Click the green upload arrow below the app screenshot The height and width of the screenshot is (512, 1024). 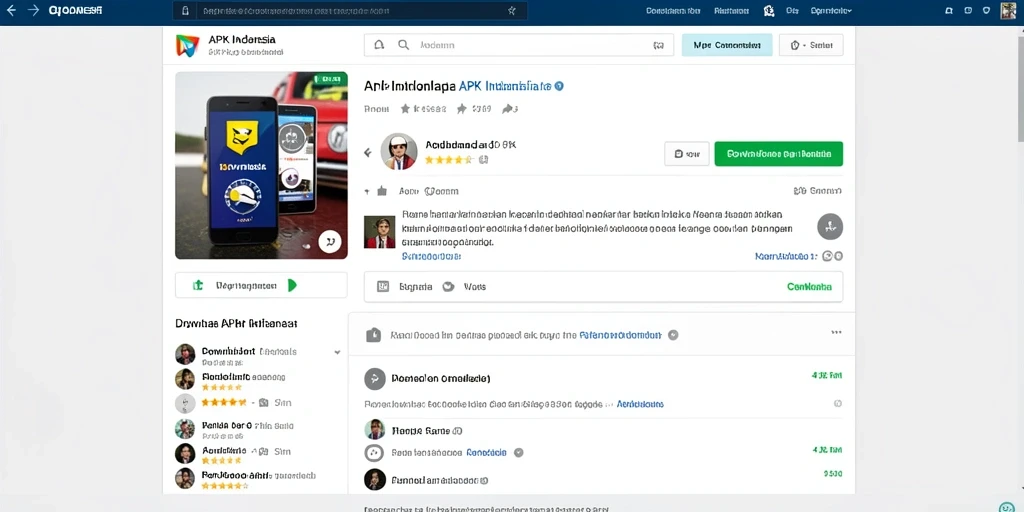click(x=198, y=285)
